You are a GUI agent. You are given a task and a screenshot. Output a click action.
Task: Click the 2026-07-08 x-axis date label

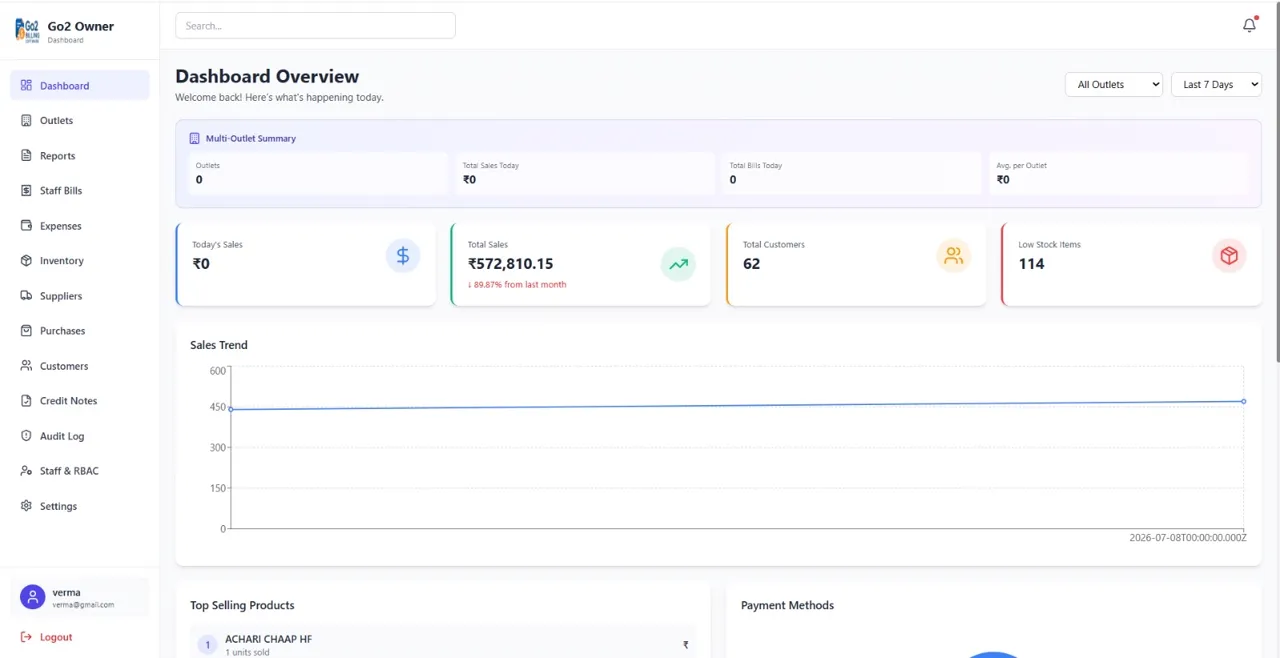pyautogui.click(x=1188, y=538)
